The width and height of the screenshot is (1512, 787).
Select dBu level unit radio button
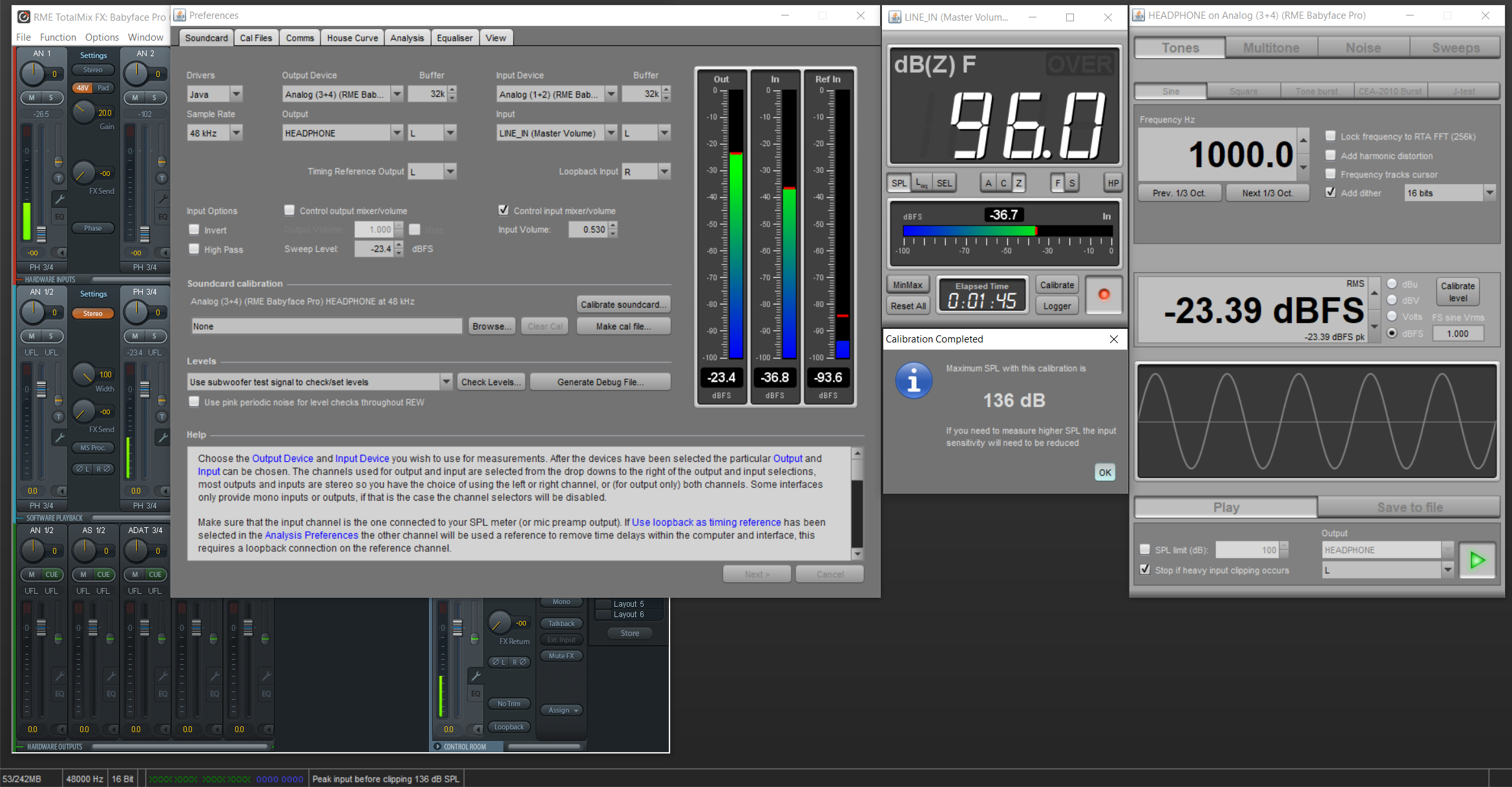pos(1392,284)
